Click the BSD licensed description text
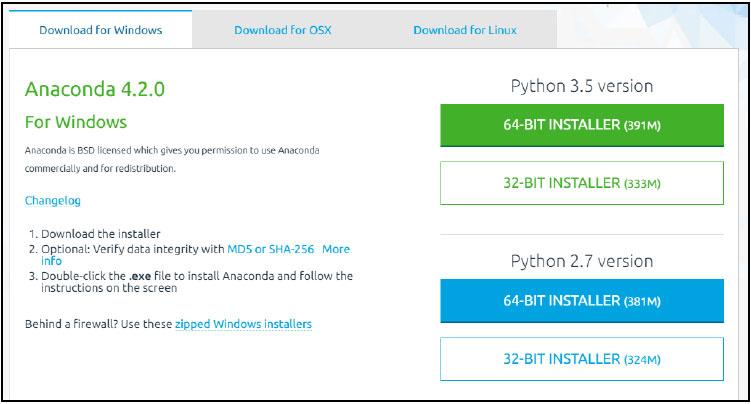Image resolution: width=751 pixels, height=404 pixels. click(172, 159)
